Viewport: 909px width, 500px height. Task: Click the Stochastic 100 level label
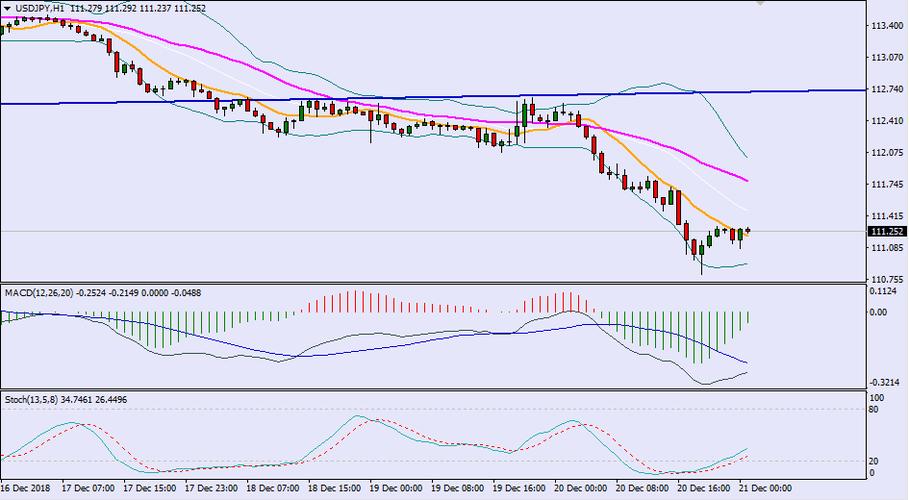[x=876, y=399]
